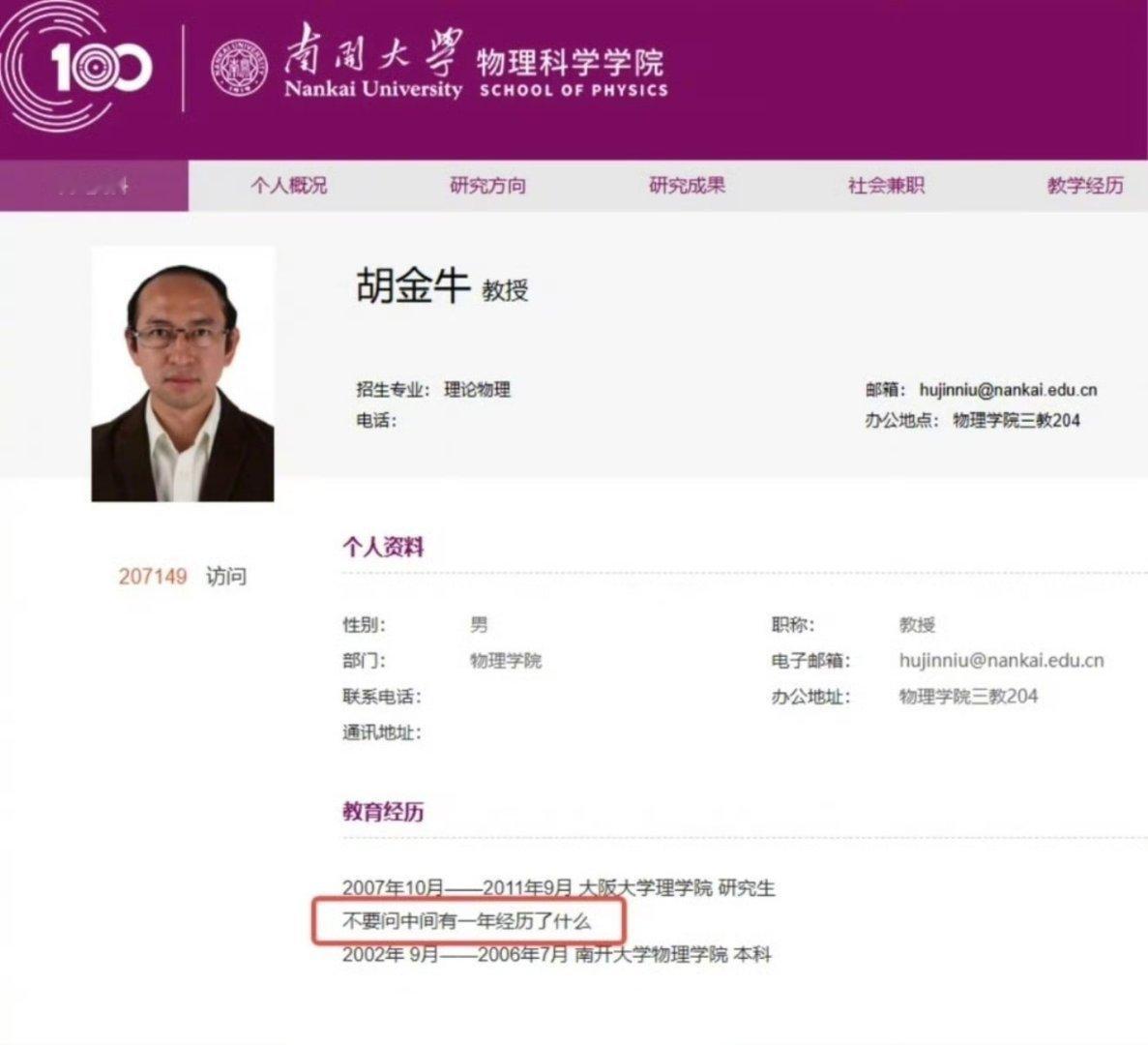Click the School of Physics header text

573,74
